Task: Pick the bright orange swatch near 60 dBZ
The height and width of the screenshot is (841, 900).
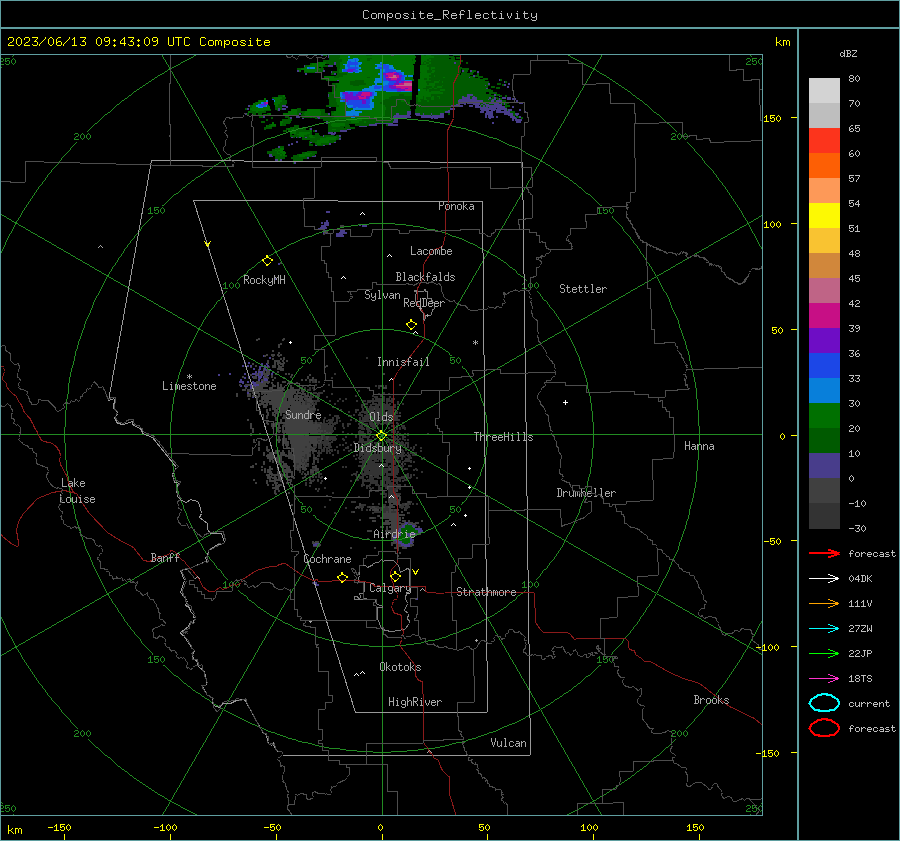Action: [824, 165]
